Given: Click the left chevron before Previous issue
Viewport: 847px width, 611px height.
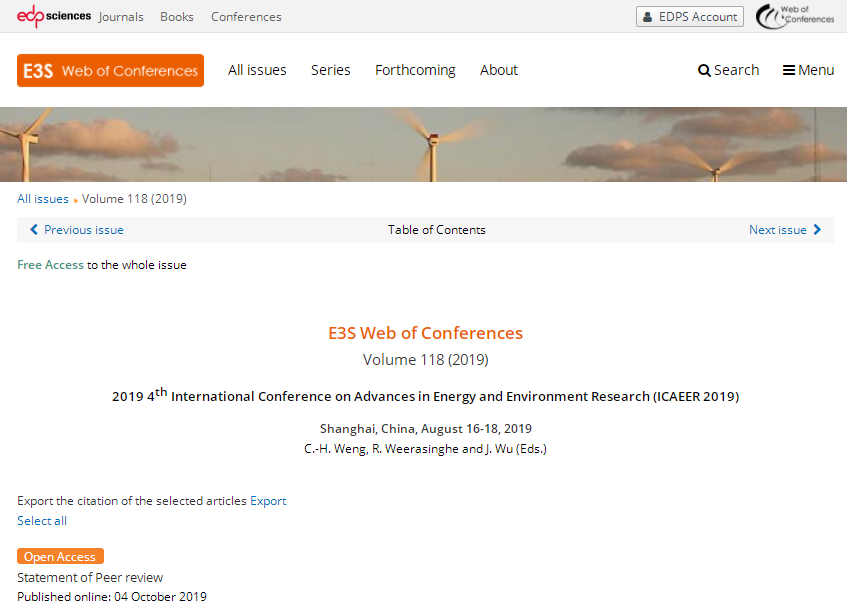Looking at the screenshot, I should [34, 230].
